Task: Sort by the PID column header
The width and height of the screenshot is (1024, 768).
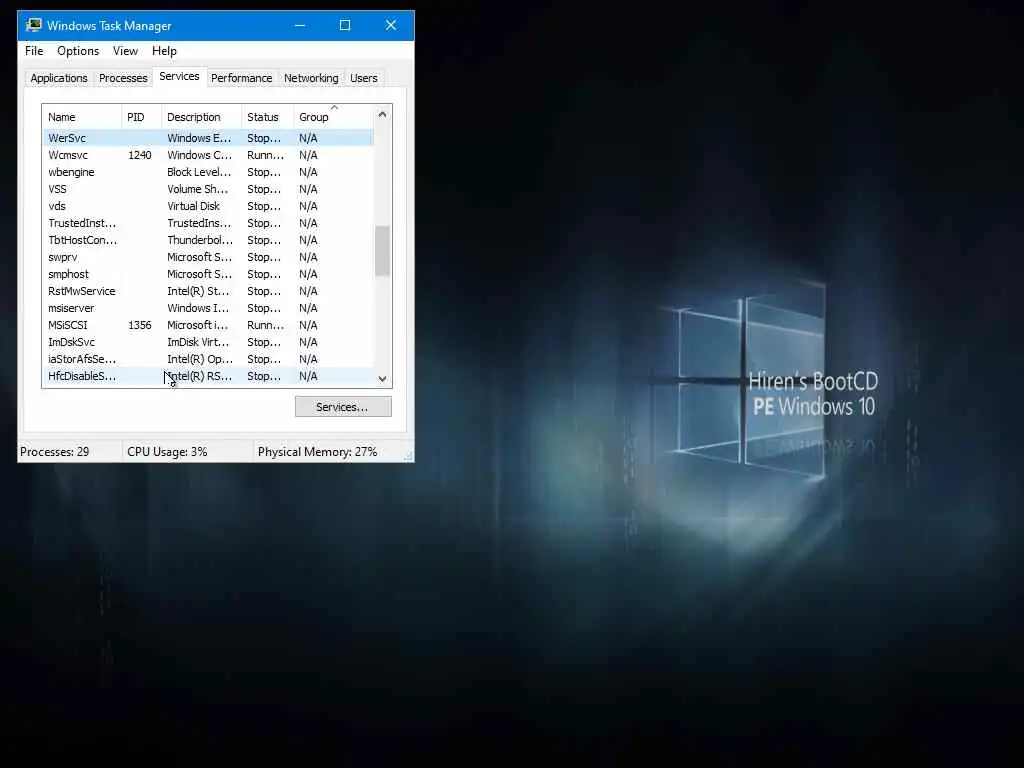Action: click(141, 117)
